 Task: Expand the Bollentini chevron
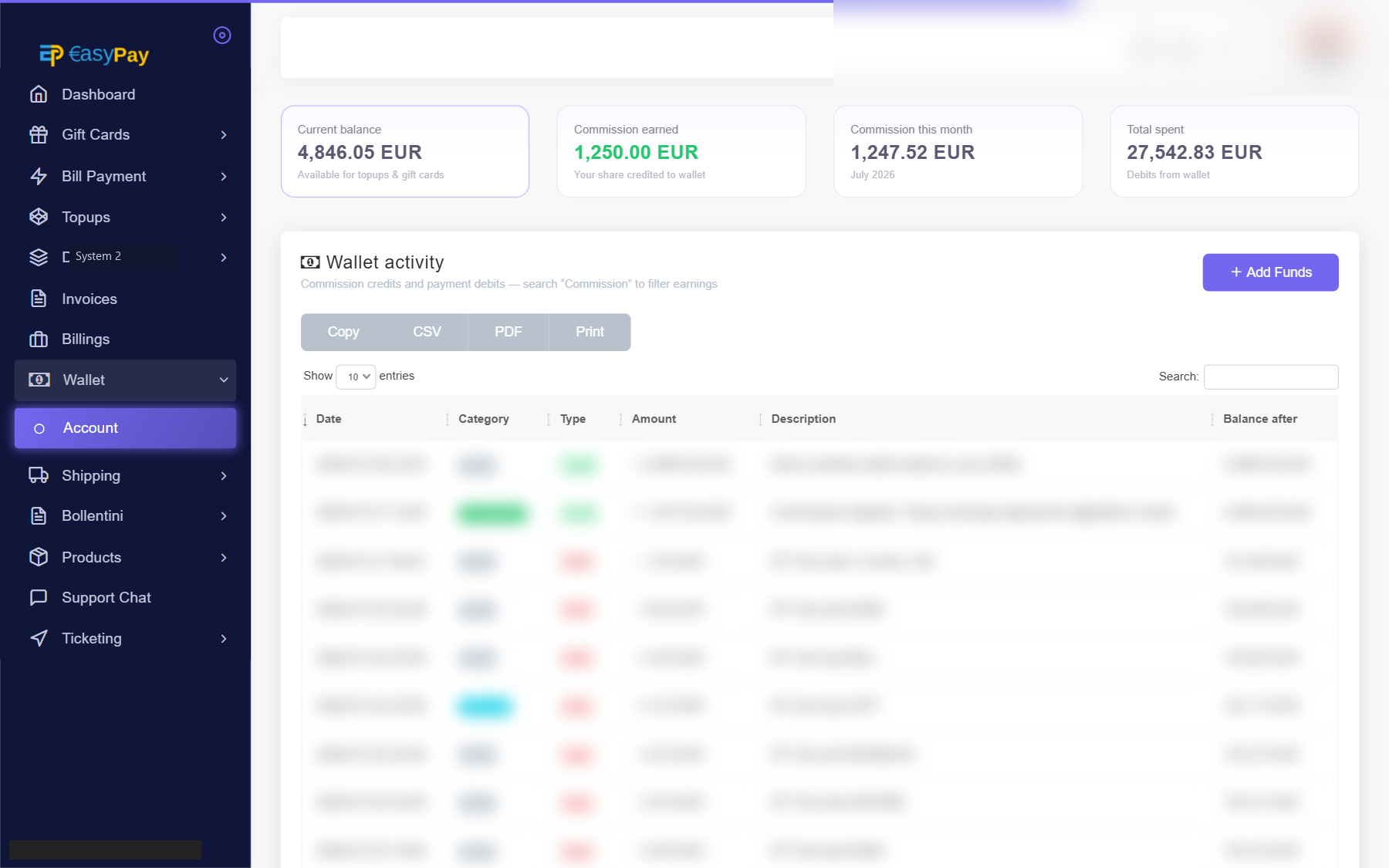pos(224,516)
